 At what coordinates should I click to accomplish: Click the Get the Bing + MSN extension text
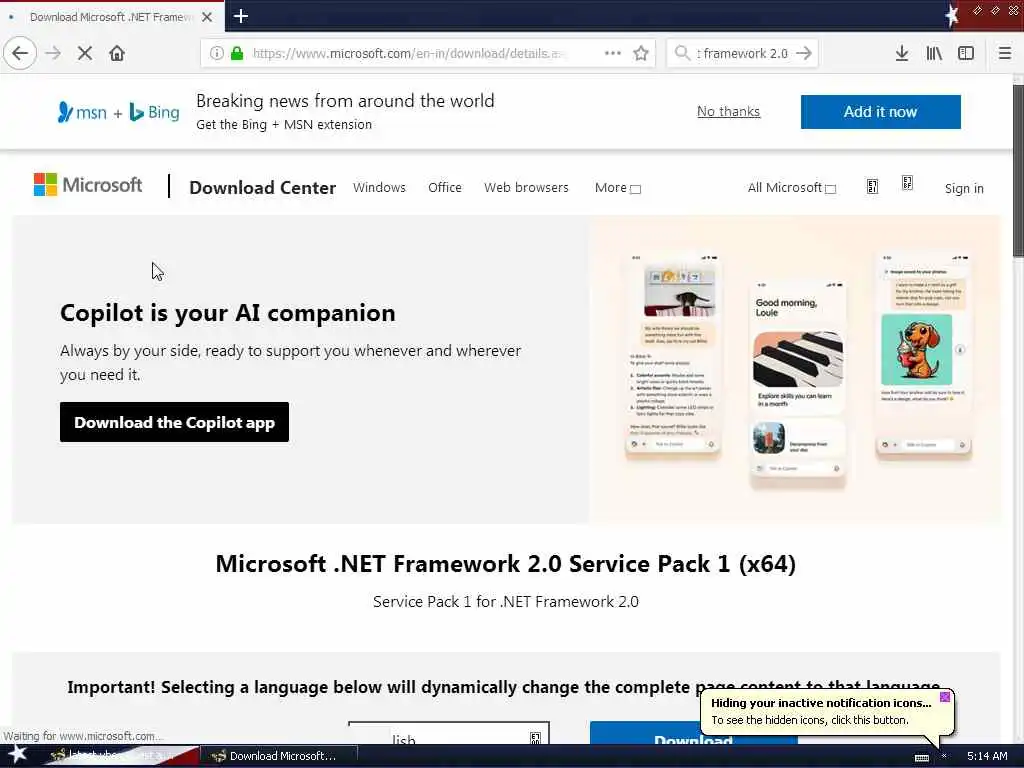click(x=283, y=124)
